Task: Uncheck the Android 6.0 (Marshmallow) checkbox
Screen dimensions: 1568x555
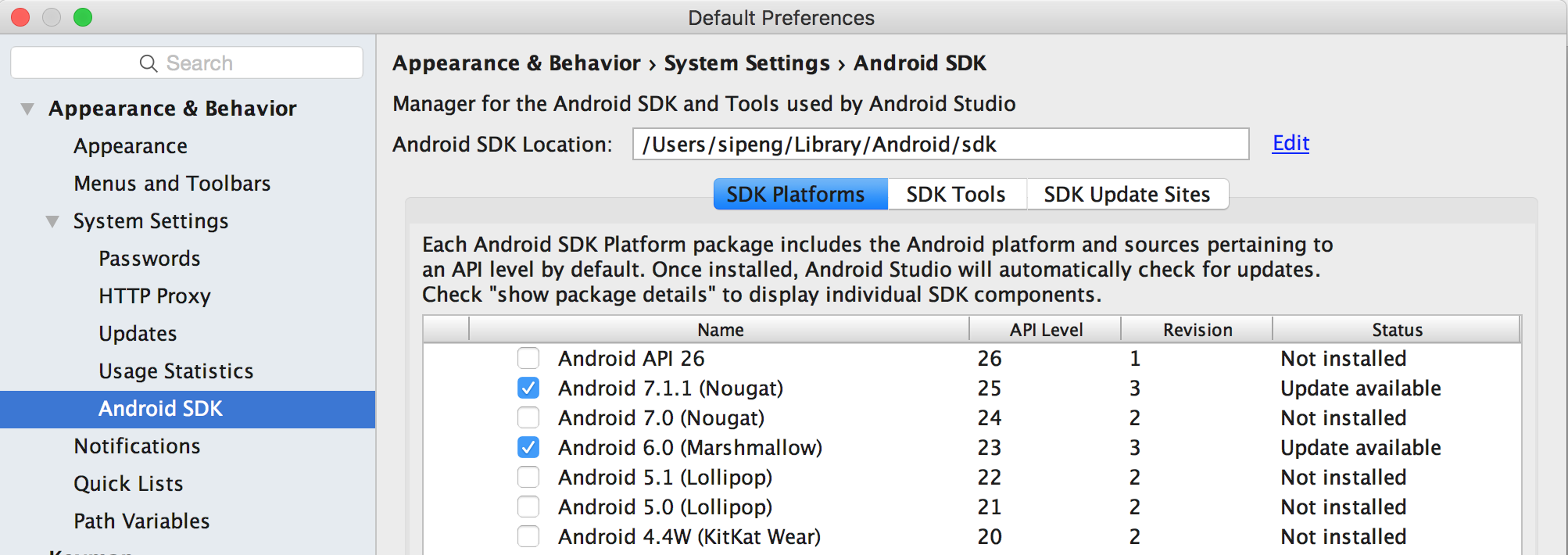Action: pos(528,448)
